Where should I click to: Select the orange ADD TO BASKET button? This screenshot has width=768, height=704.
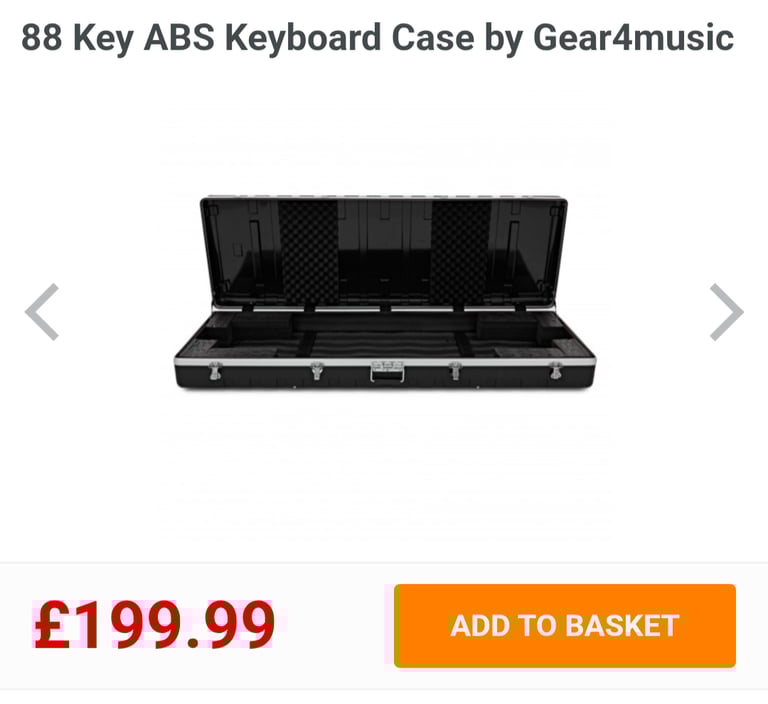[x=565, y=626]
